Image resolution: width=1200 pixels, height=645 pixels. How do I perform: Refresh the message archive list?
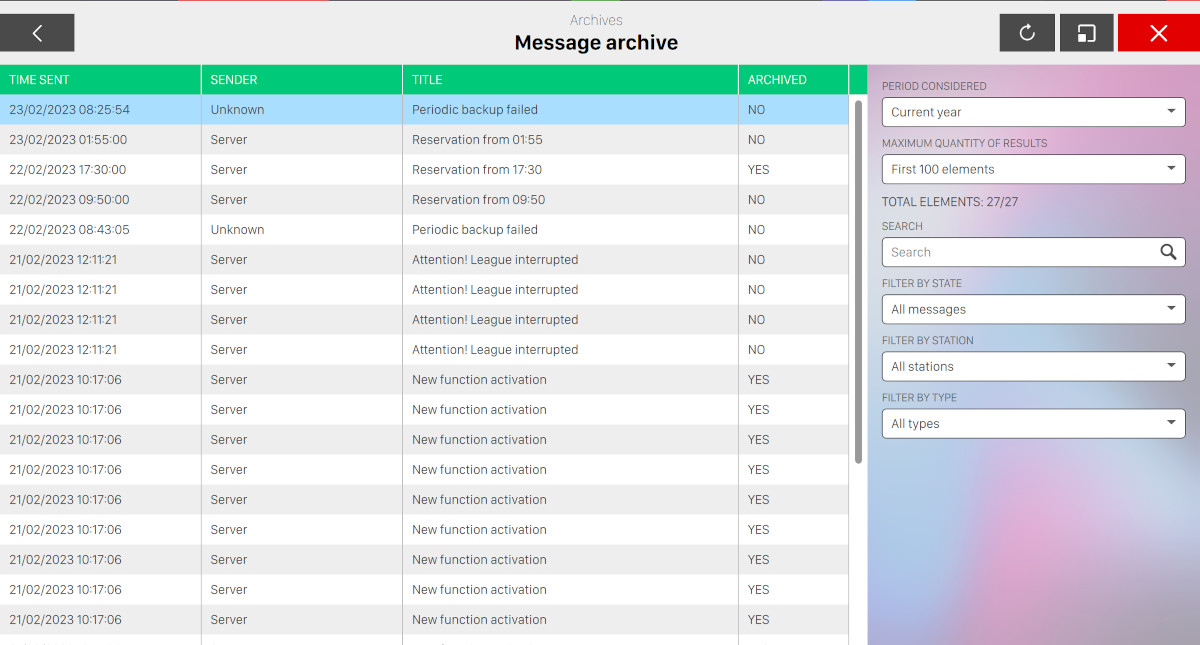[x=1027, y=33]
